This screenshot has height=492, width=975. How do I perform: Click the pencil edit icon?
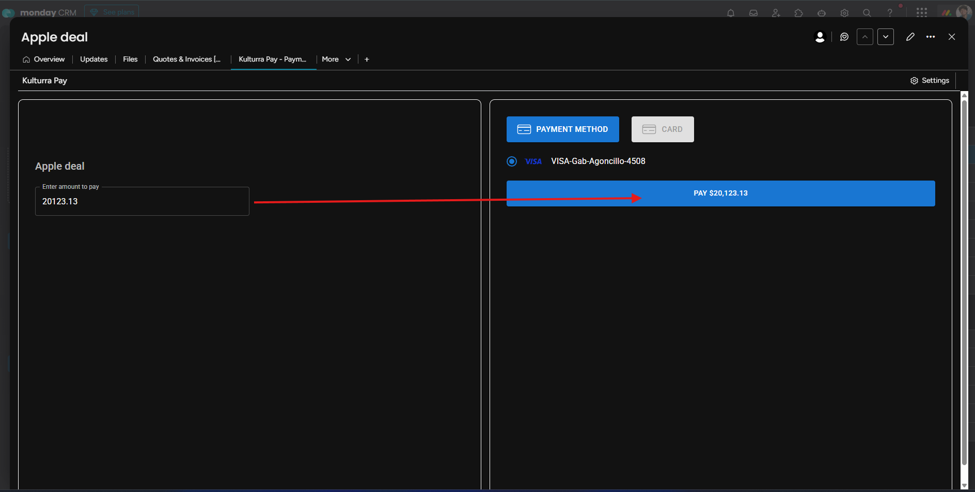[910, 37]
